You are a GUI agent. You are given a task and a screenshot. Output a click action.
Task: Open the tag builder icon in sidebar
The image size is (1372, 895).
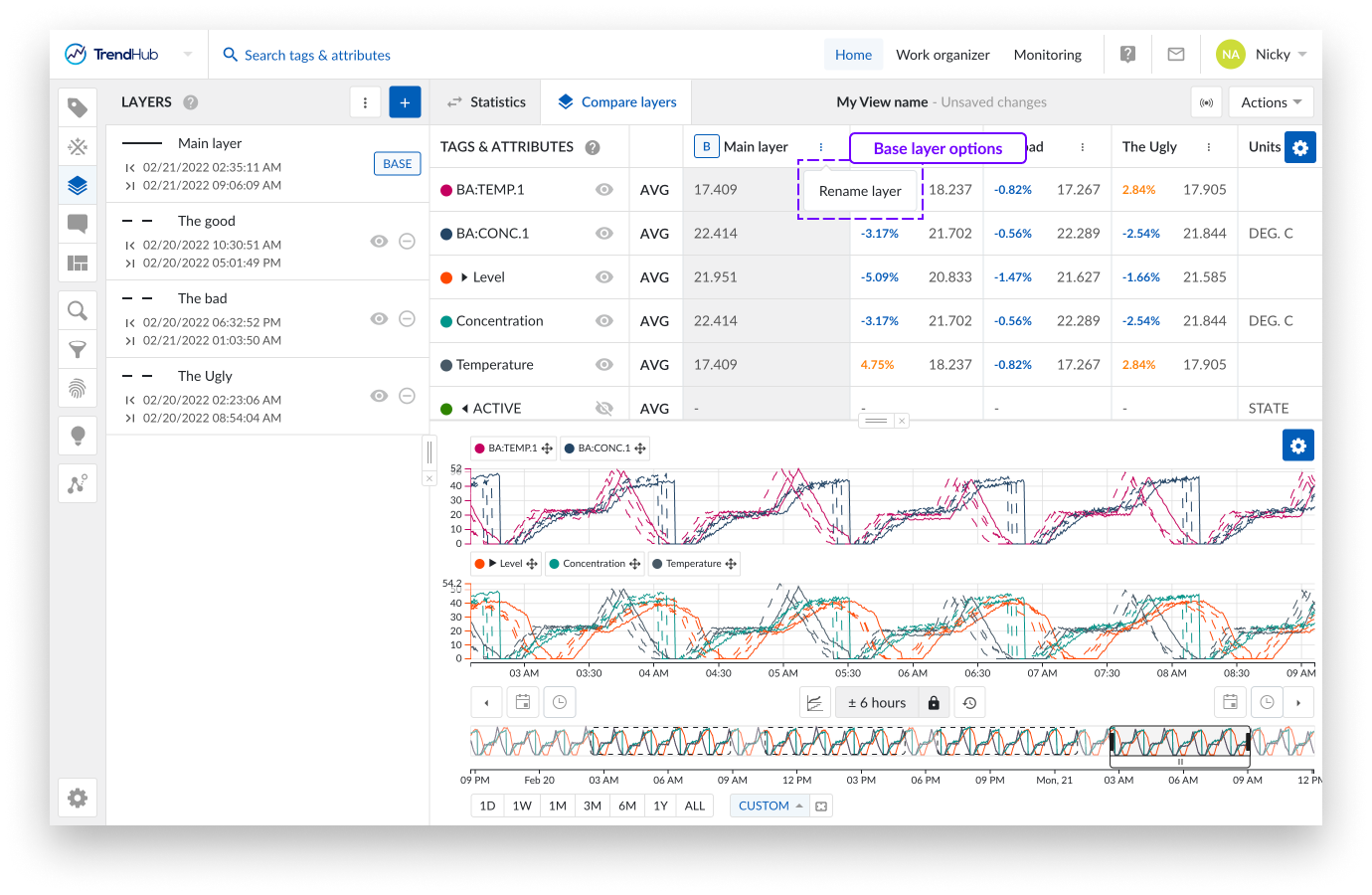click(78, 146)
